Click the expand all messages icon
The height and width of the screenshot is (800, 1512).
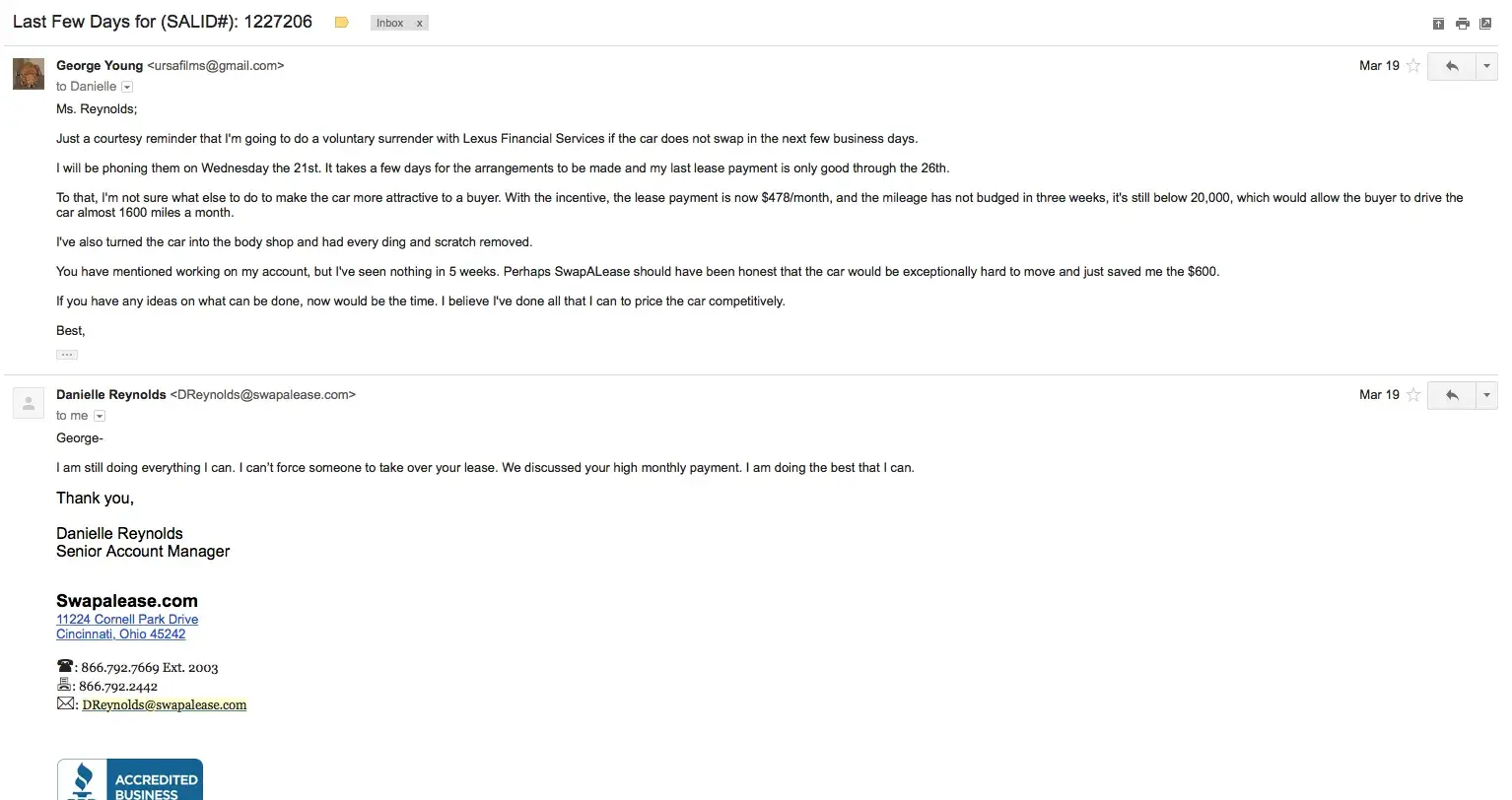click(x=1438, y=24)
